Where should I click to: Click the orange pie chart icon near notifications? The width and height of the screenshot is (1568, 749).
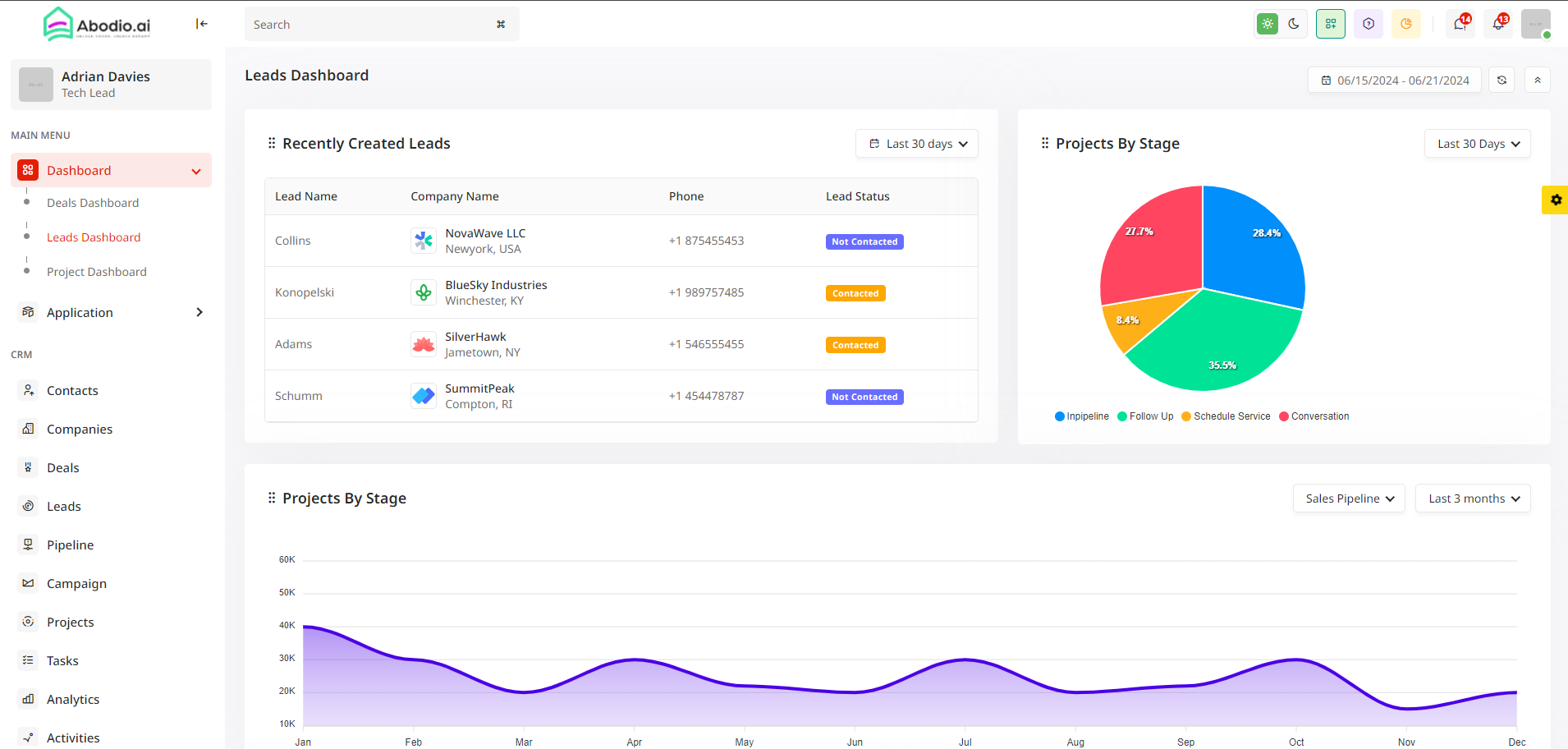point(1406,24)
